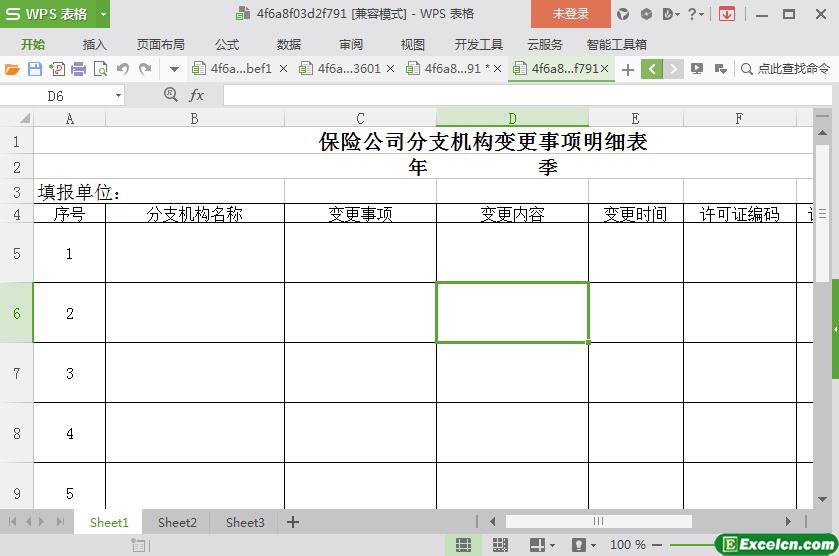Viewport: 839px width, 556px height.
Task: Click the undo arrow icon
Action: pyautogui.click(x=122, y=69)
